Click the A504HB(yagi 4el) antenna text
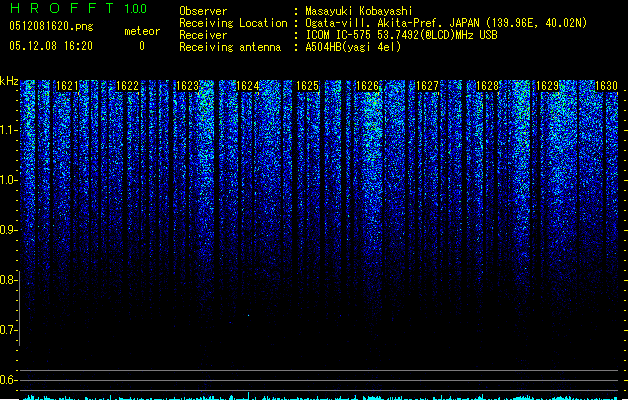 353,47
